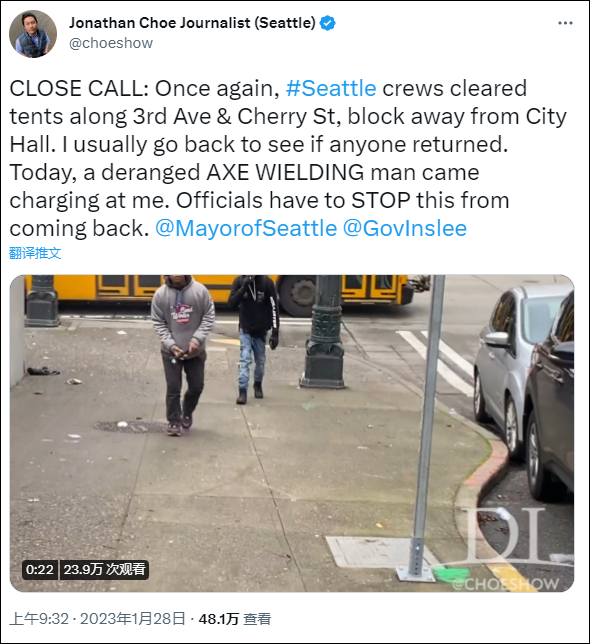The width and height of the screenshot is (590, 644).
Task: Open the @choeshow handle
Action: pos(111,43)
